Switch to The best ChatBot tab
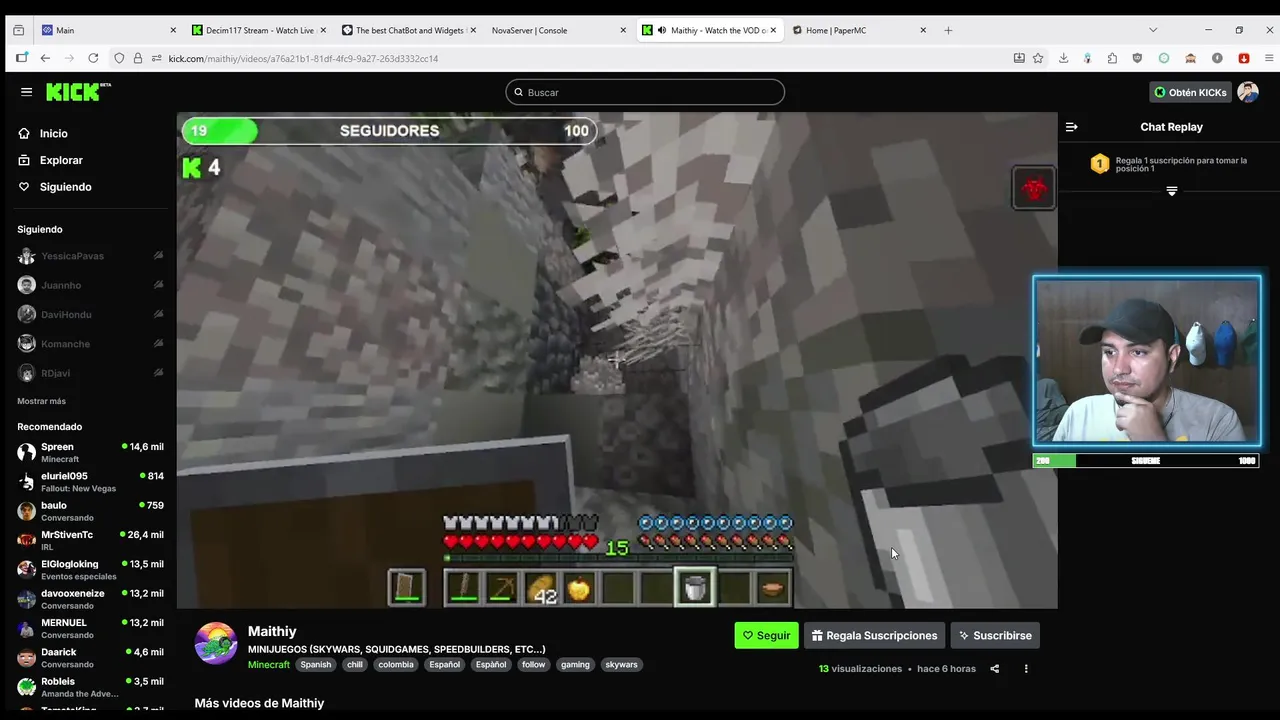This screenshot has height=720, width=1280. (x=408, y=30)
